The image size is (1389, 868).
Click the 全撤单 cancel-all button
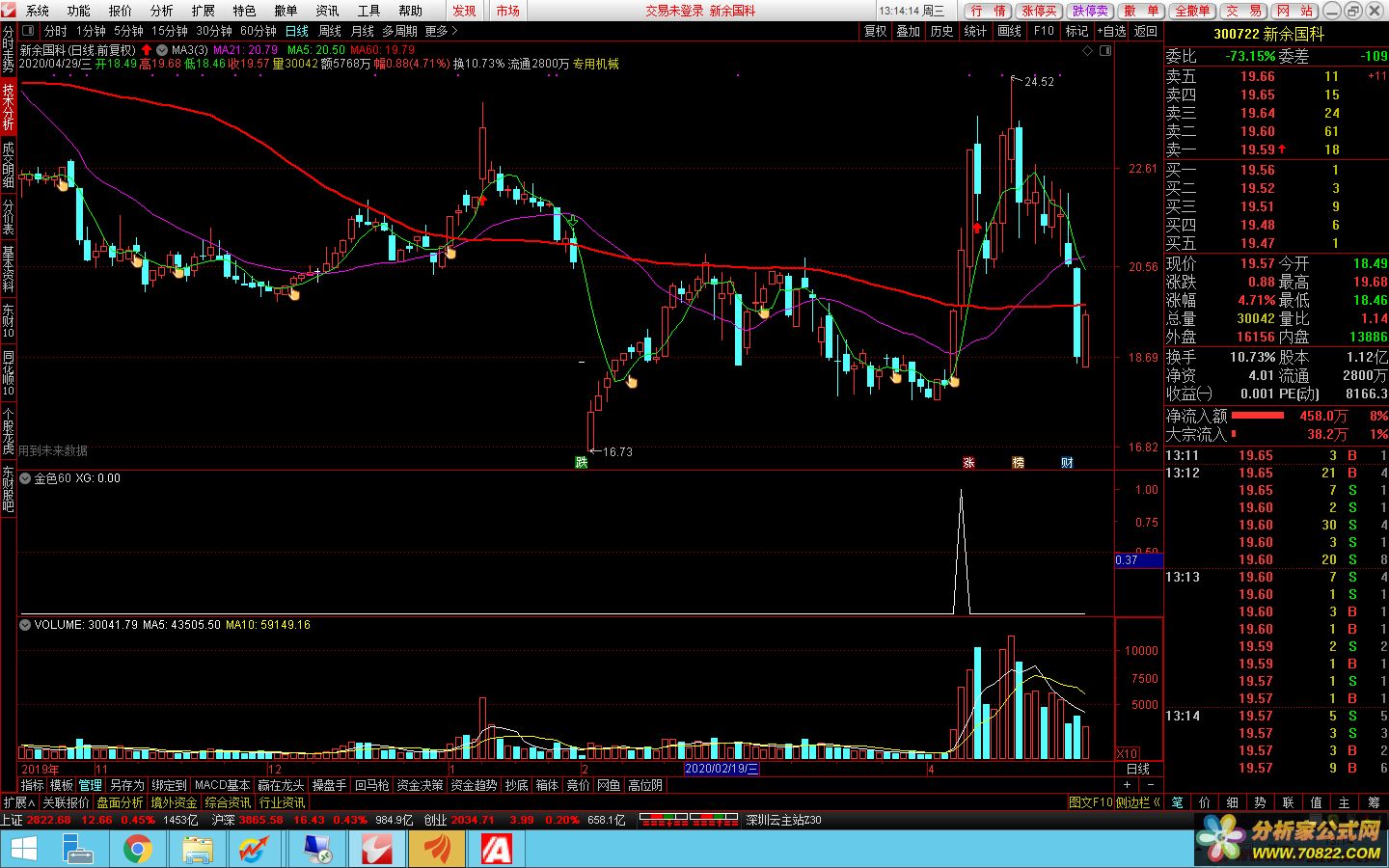pos(1192,11)
